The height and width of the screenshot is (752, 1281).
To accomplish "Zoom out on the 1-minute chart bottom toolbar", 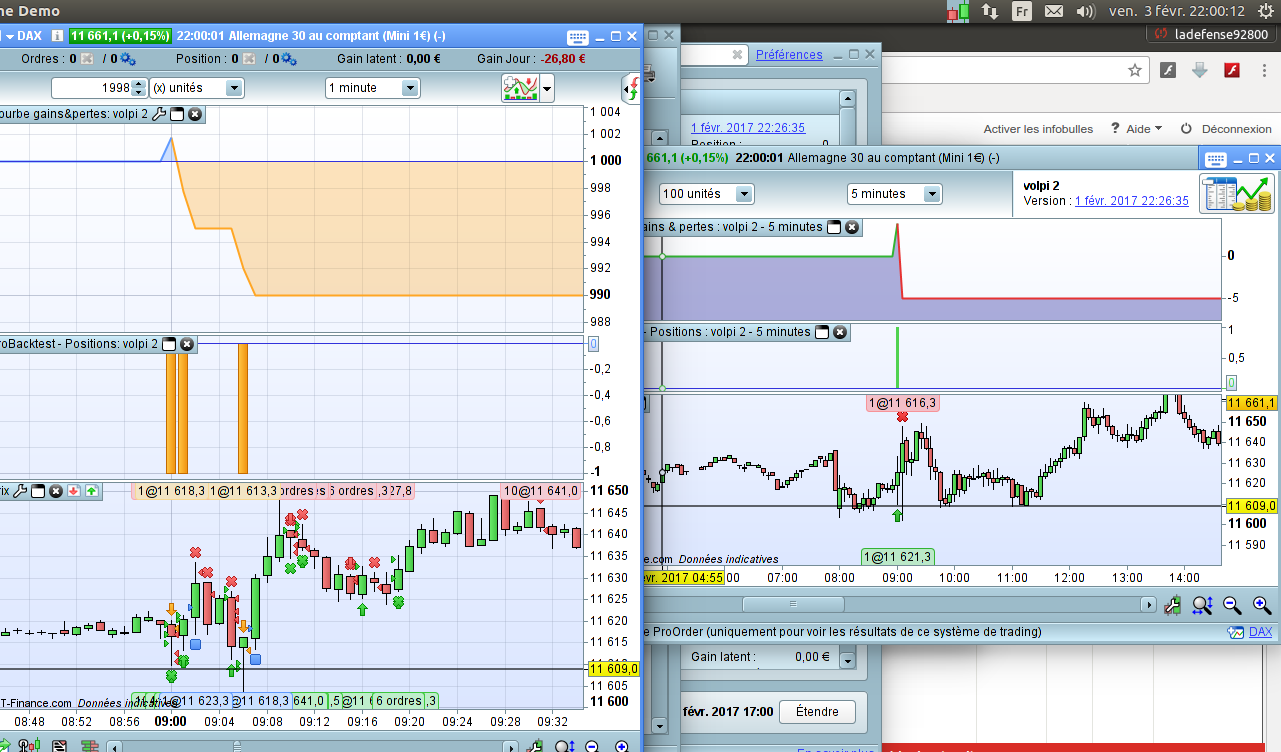I will coord(592,746).
